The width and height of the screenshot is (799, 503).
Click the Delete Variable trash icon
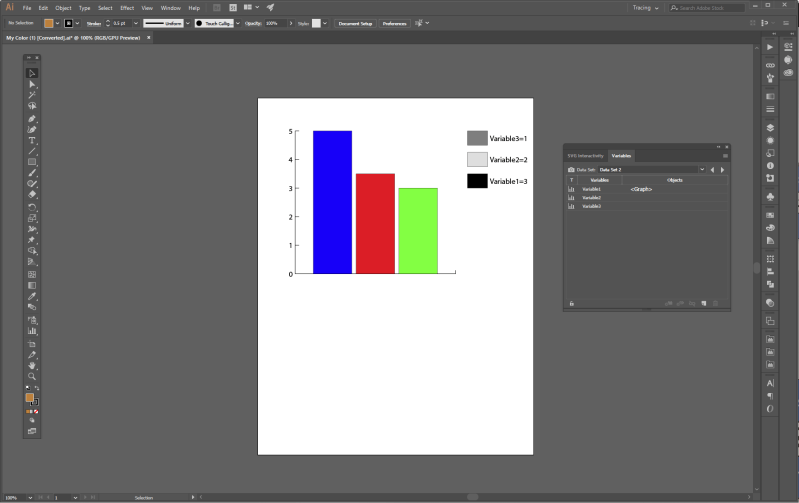[x=715, y=303]
